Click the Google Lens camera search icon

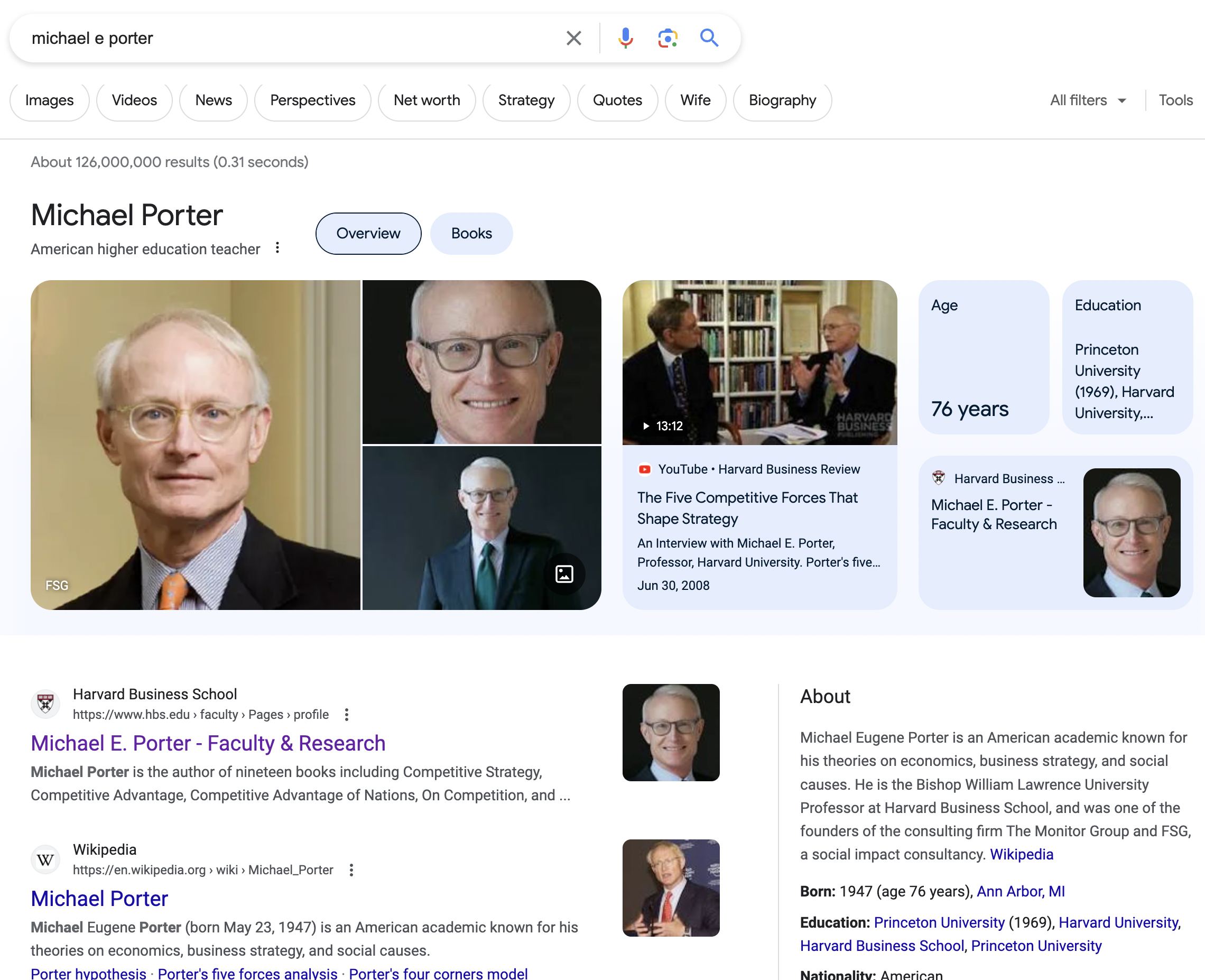click(667, 38)
